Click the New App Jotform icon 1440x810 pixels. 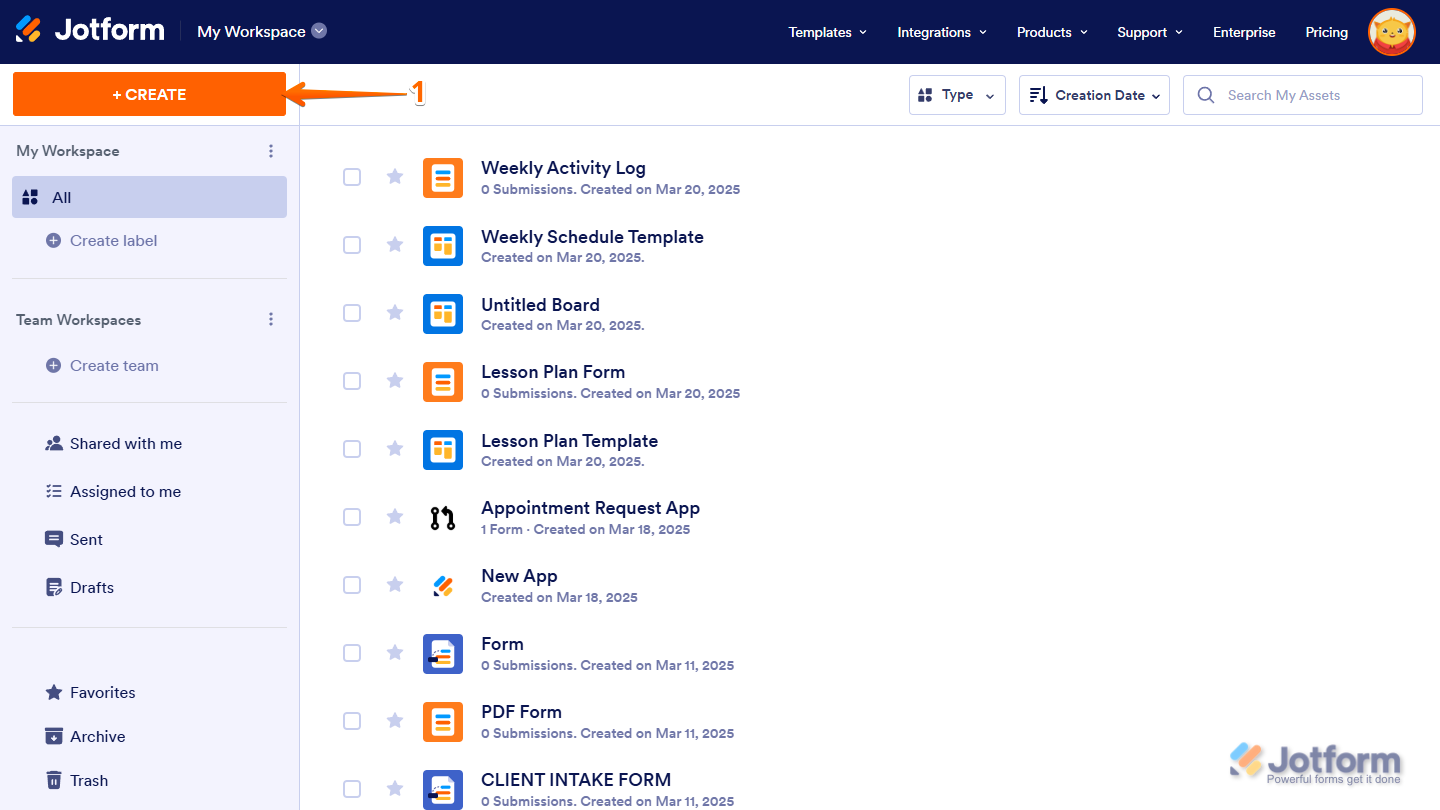(x=443, y=585)
